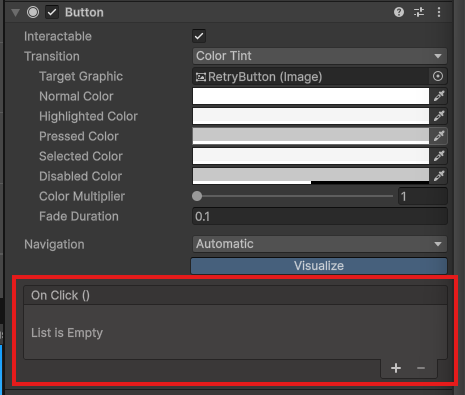The height and width of the screenshot is (395, 465).
Task: Uncheck the Interactable checkbox
Action: point(199,36)
